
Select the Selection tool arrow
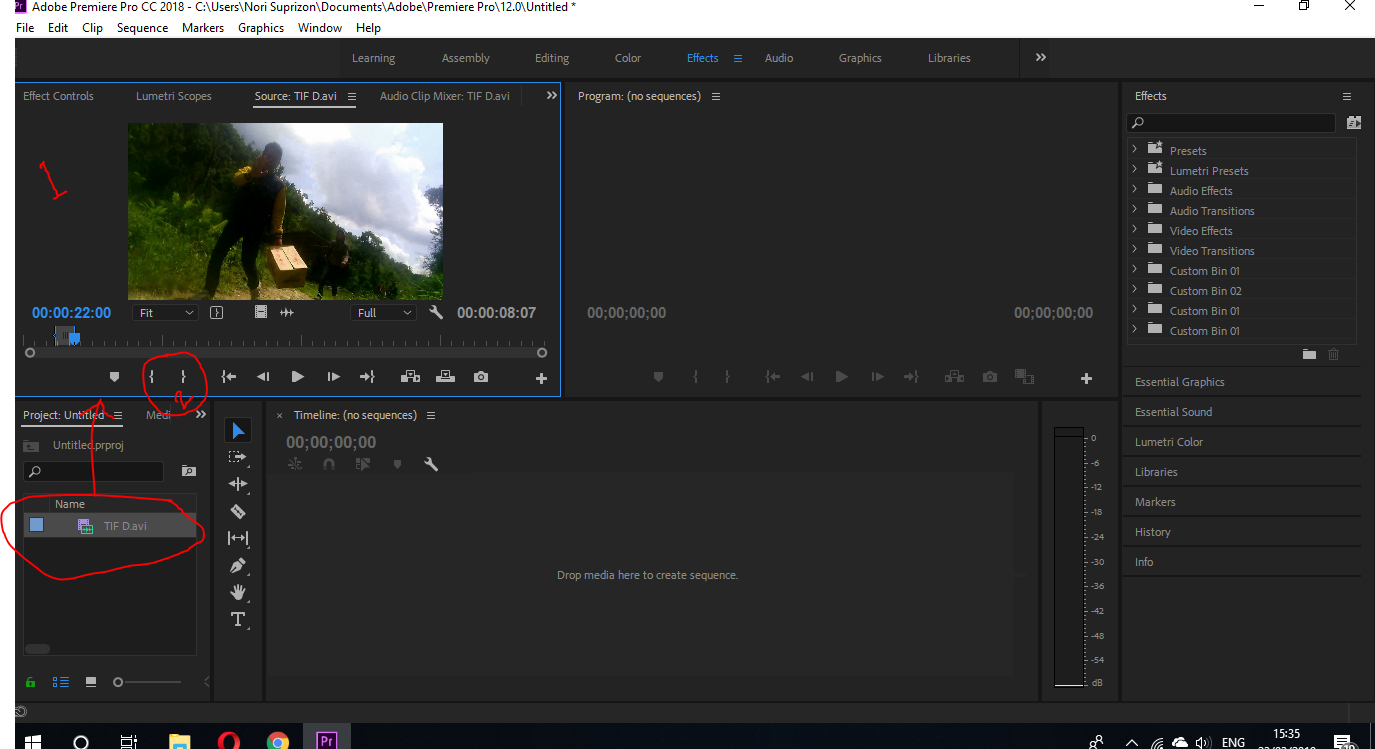[x=238, y=431]
